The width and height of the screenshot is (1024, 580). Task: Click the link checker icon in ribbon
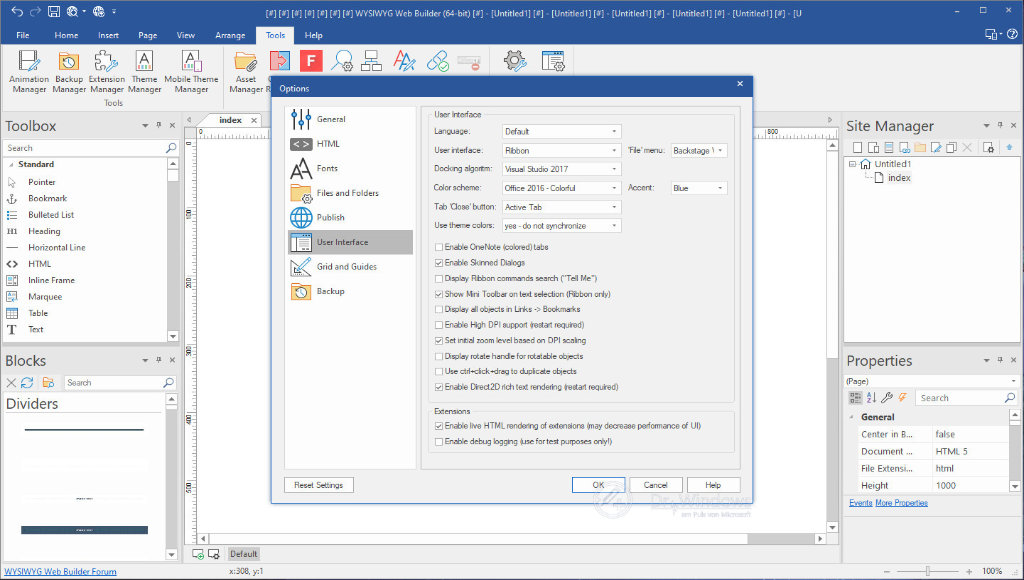click(x=438, y=61)
